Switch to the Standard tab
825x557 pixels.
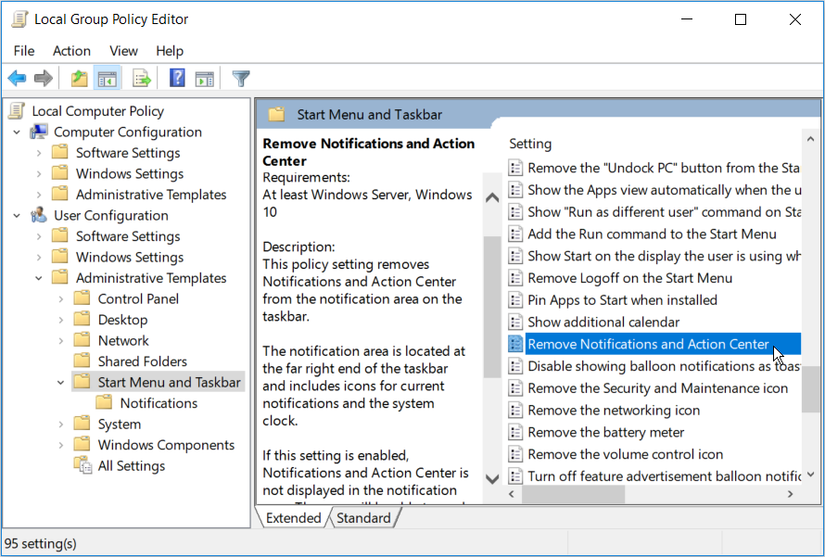tap(364, 518)
